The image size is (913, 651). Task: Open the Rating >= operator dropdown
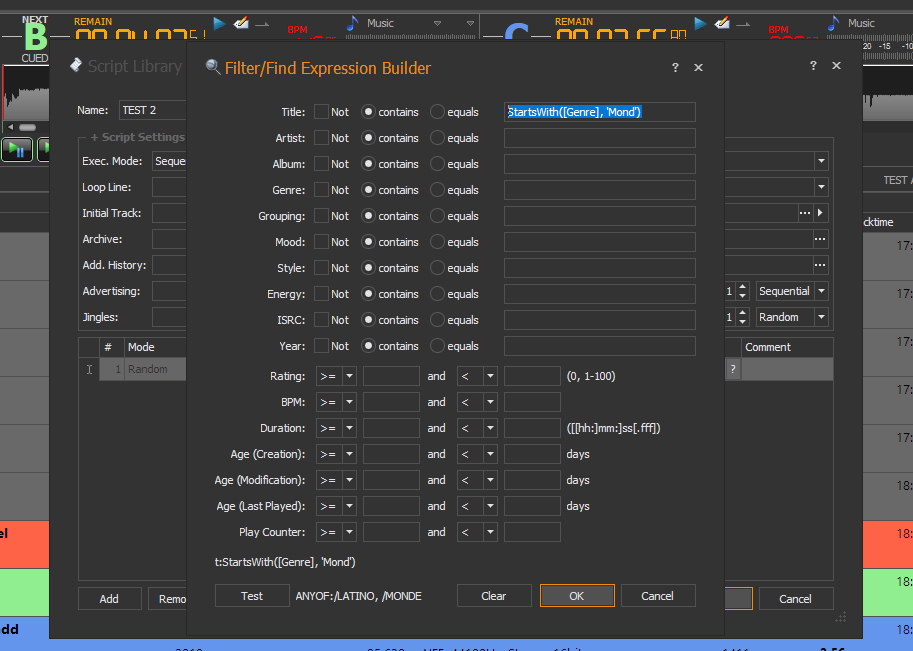(349, 376)
